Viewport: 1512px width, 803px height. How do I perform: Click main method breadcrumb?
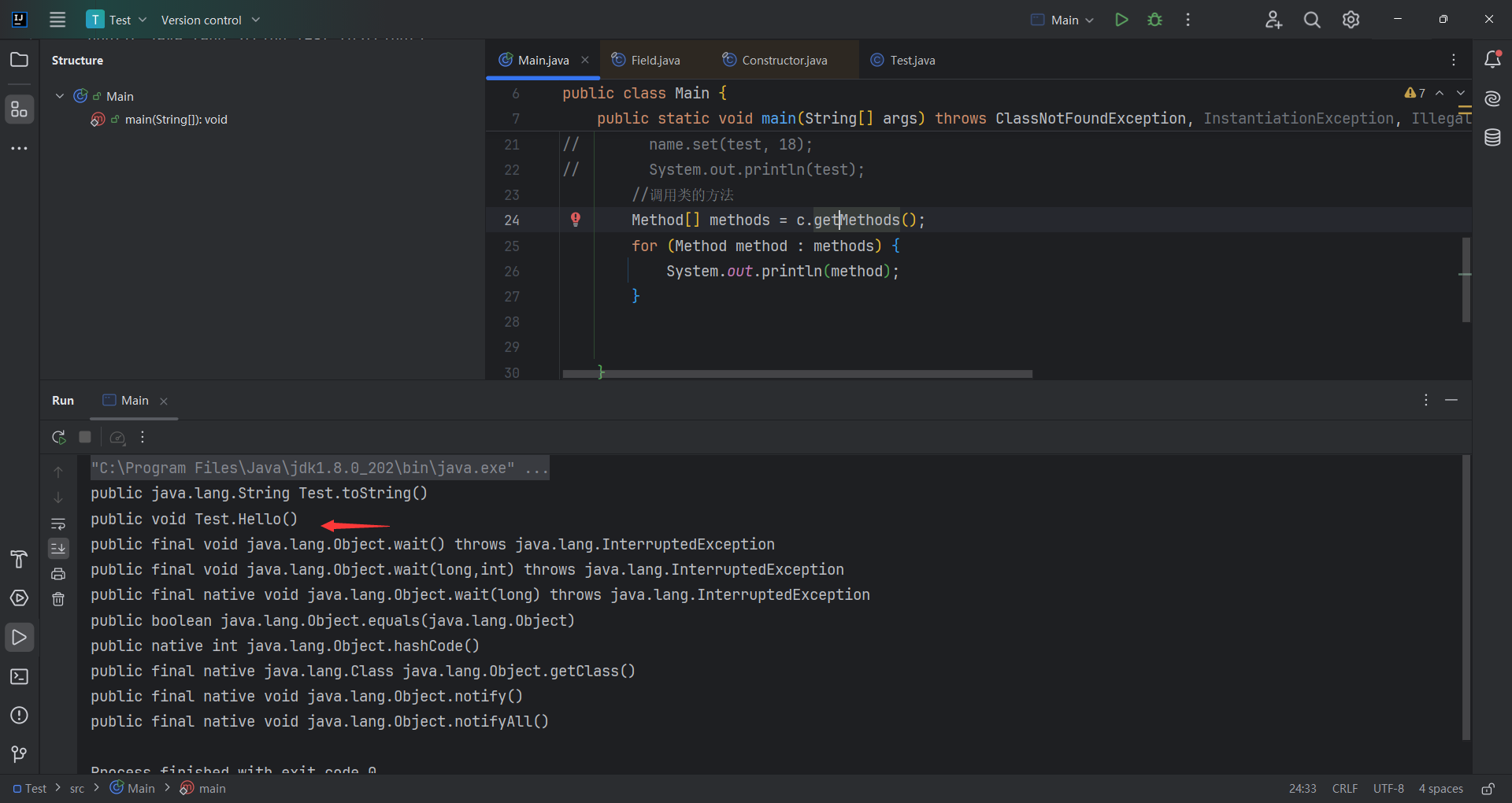point(203,788)
